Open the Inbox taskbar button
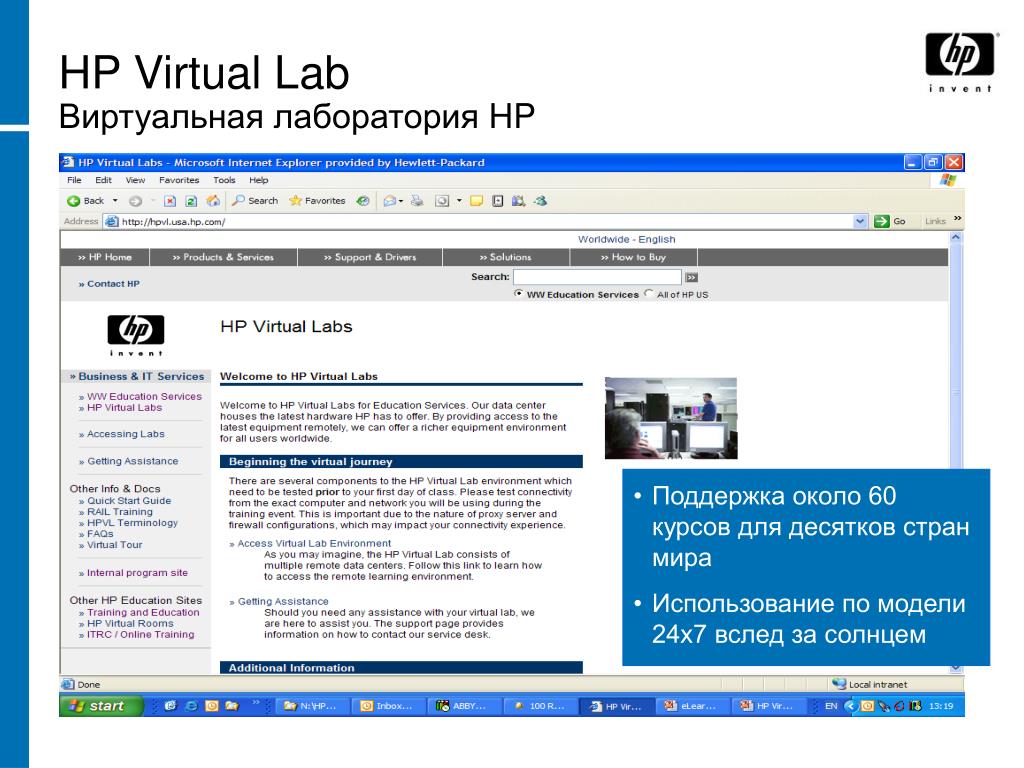The height and width of the screenshot is (768, 1024). pos(387,706)
